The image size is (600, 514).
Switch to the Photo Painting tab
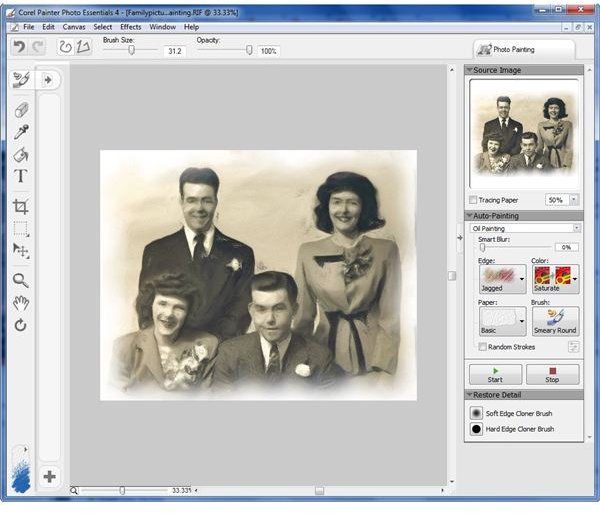click(524, 49)
